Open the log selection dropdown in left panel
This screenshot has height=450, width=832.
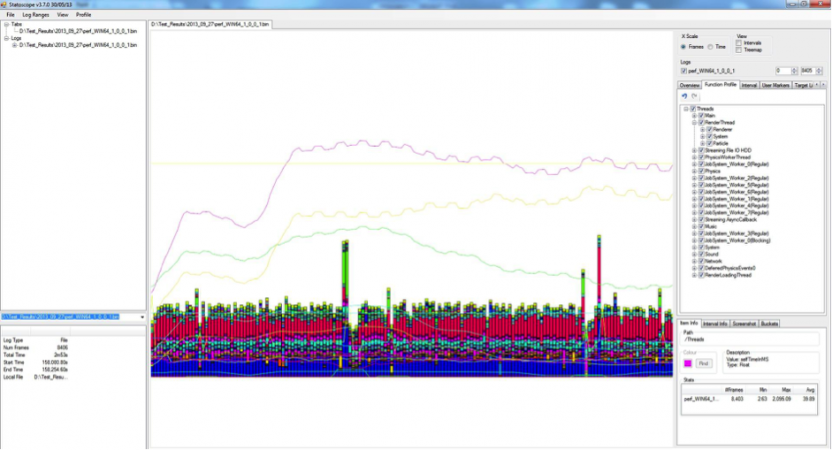click(143, 318)
